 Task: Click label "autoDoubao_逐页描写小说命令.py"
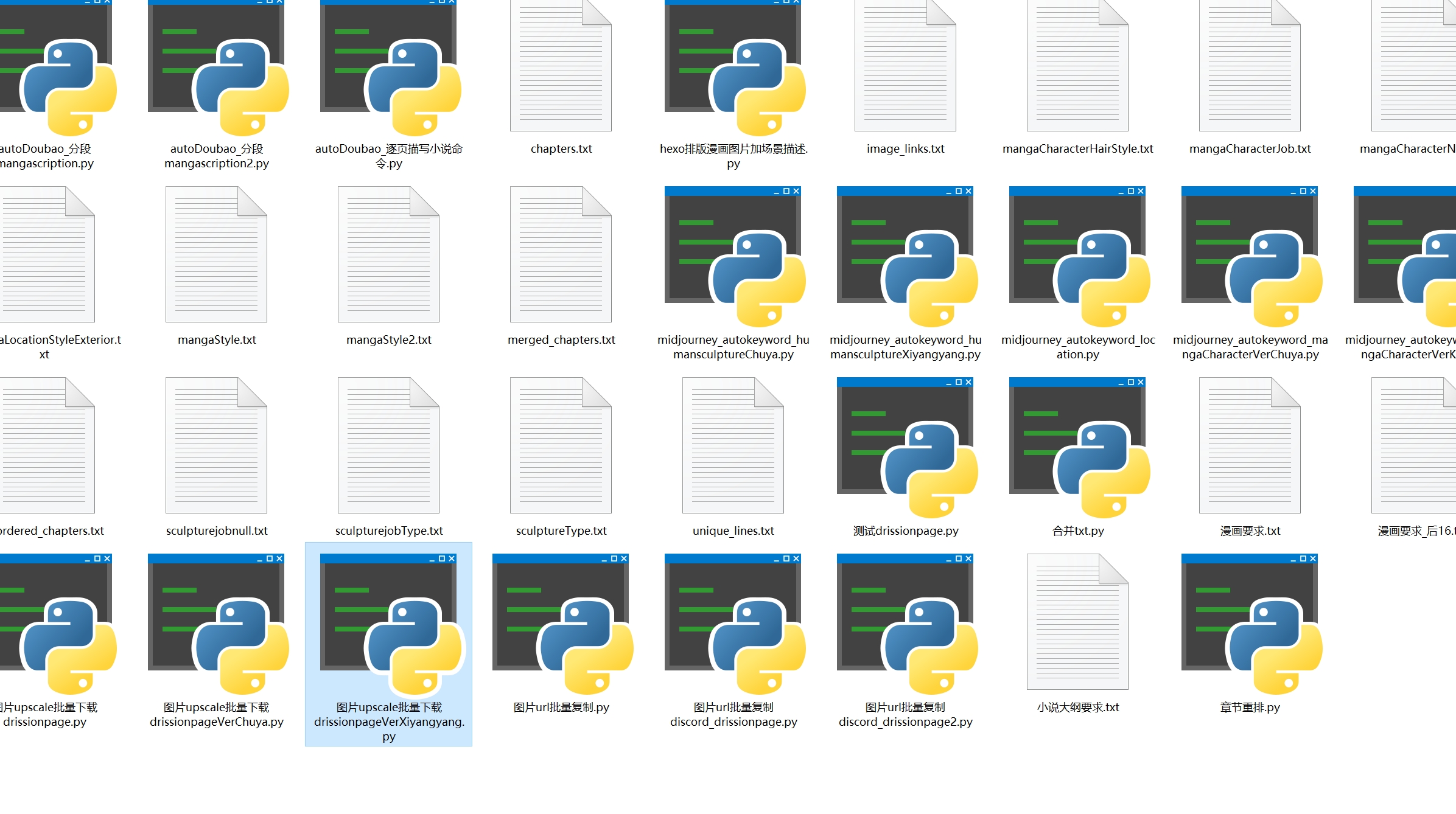pyautogui.click(x=389, y=156)
